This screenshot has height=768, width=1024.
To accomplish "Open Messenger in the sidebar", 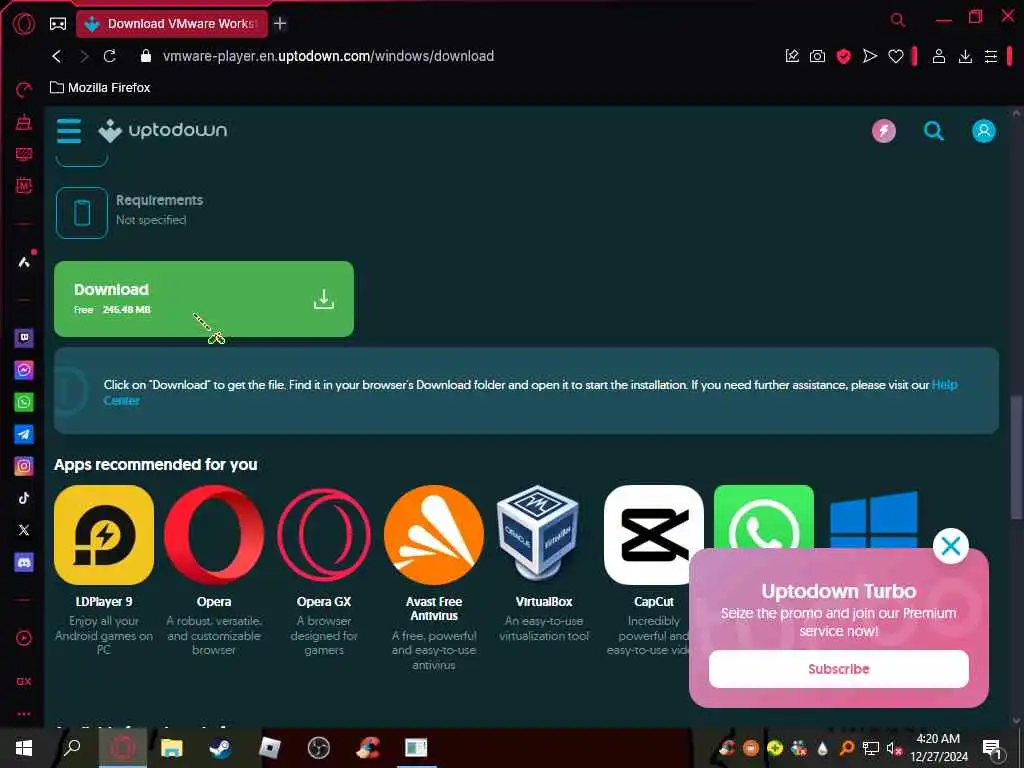I will pyautogui.click(x=24, y=370).
